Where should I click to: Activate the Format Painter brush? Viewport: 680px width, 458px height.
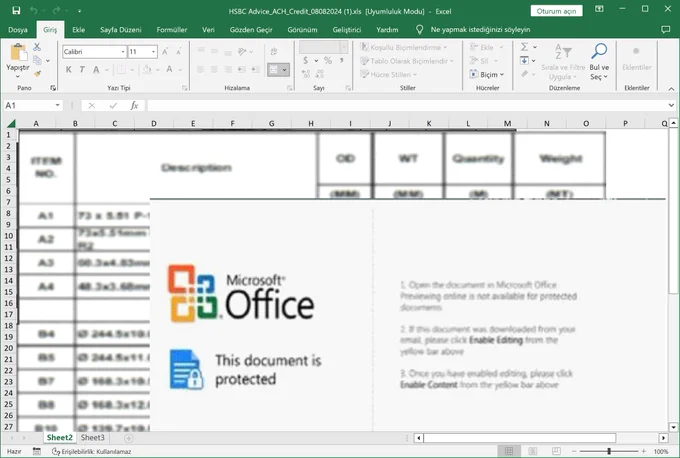(x=37, y=74)
